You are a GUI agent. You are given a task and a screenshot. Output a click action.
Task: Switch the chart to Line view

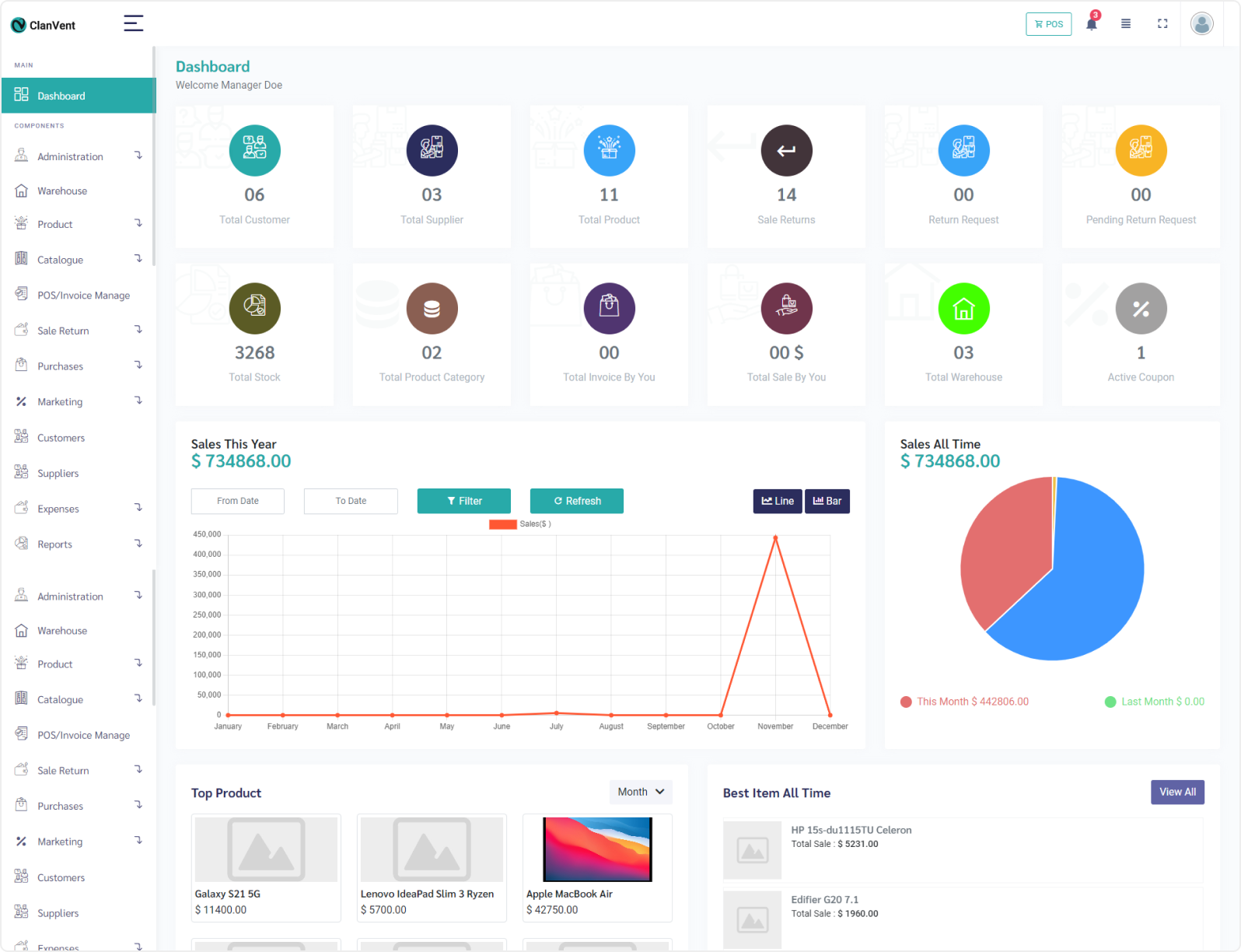[x=778, y=501]
